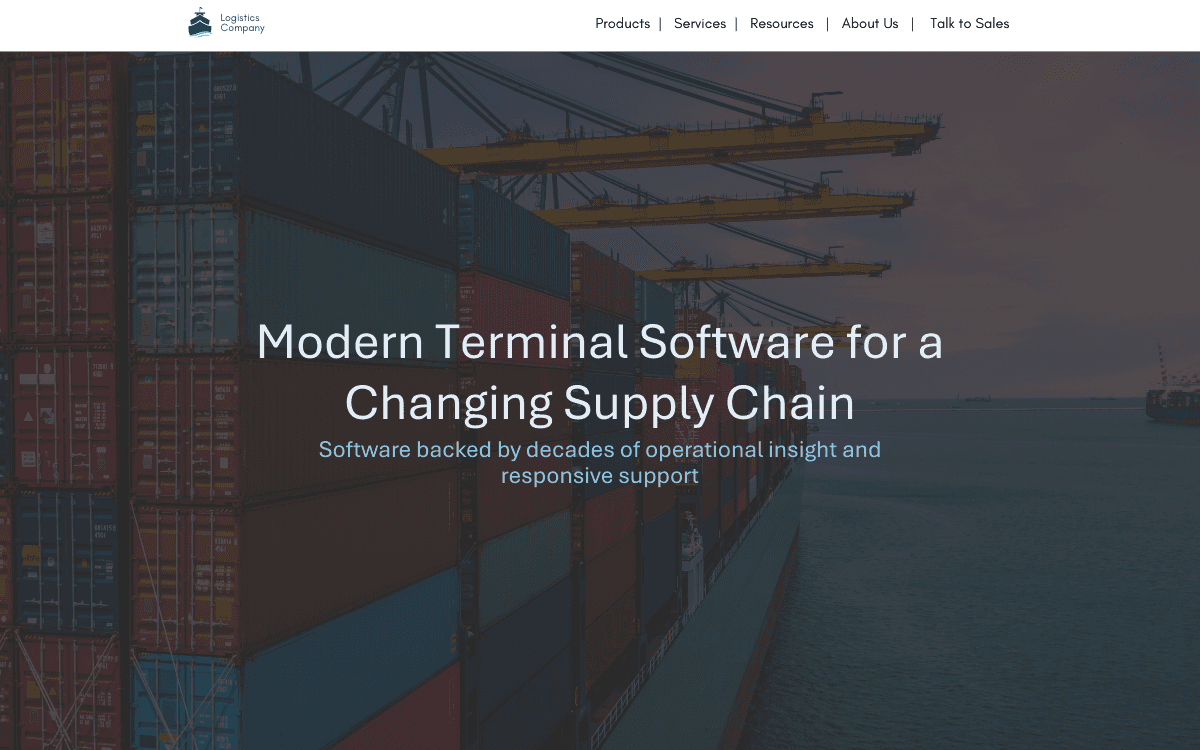Click the Modern Terminal Software headline
This screenshot has width=1200, height=750.
tap(599, 342)
